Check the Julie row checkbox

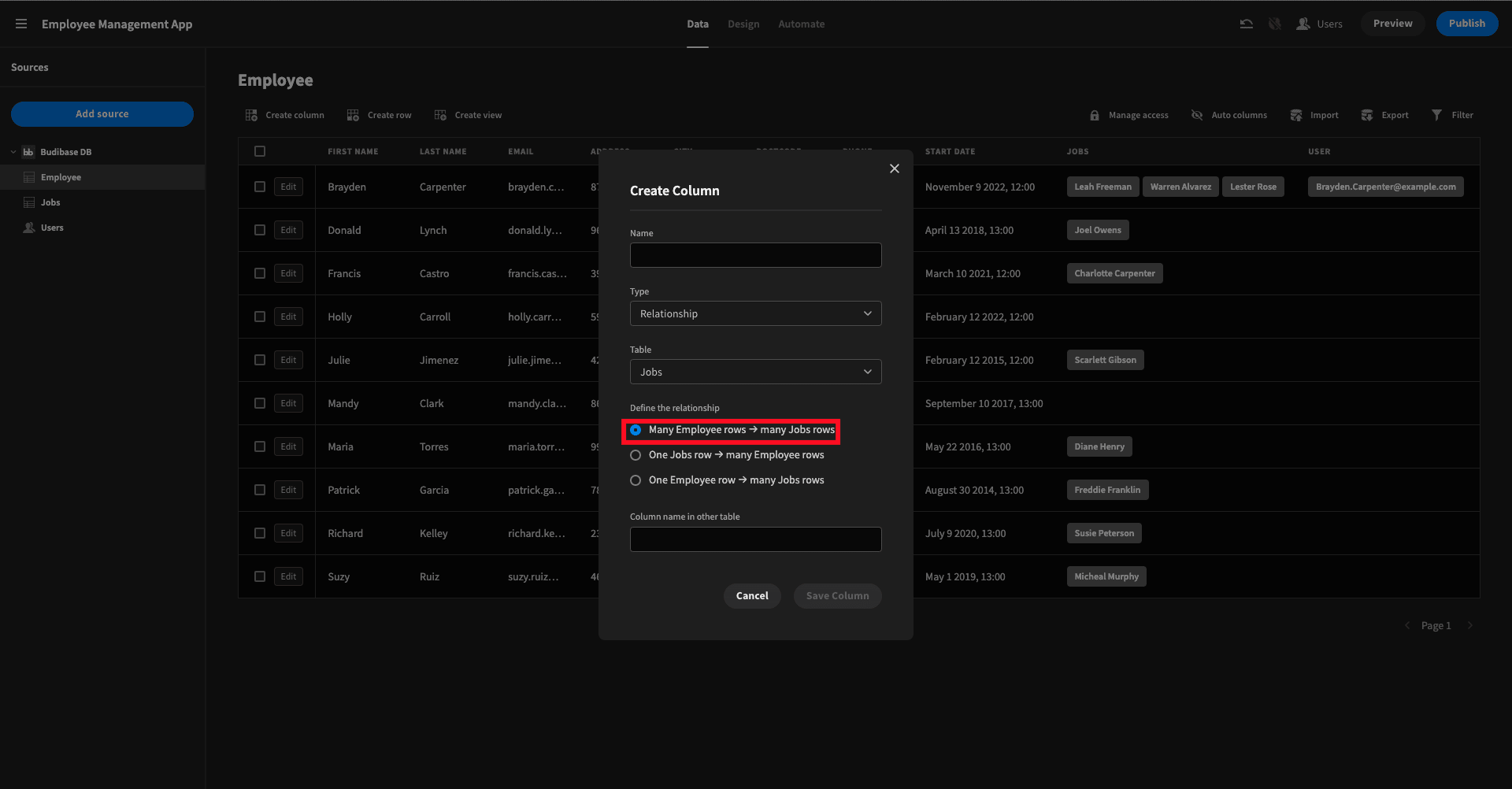[x=260, y=360]
